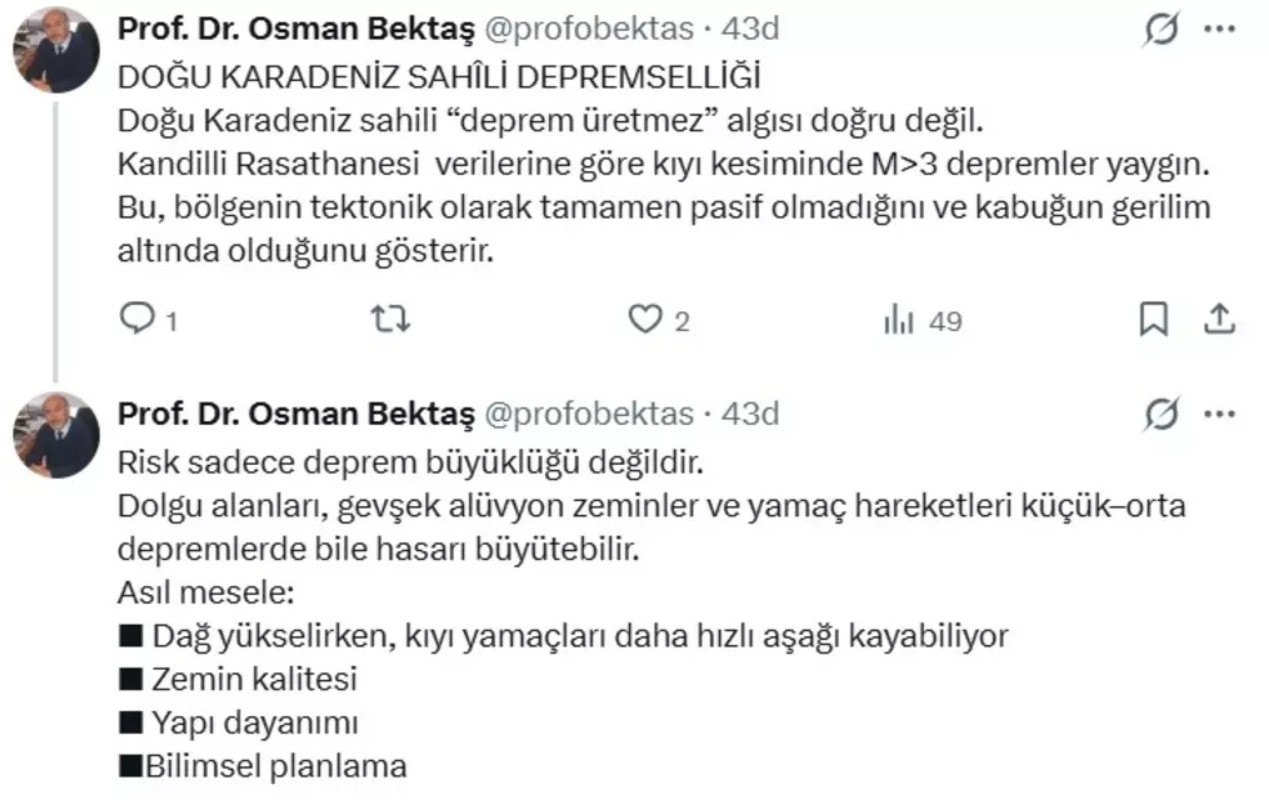Open profile picture of second tweet
This screenshot has height=806, width=1269.
pos(56,435)
